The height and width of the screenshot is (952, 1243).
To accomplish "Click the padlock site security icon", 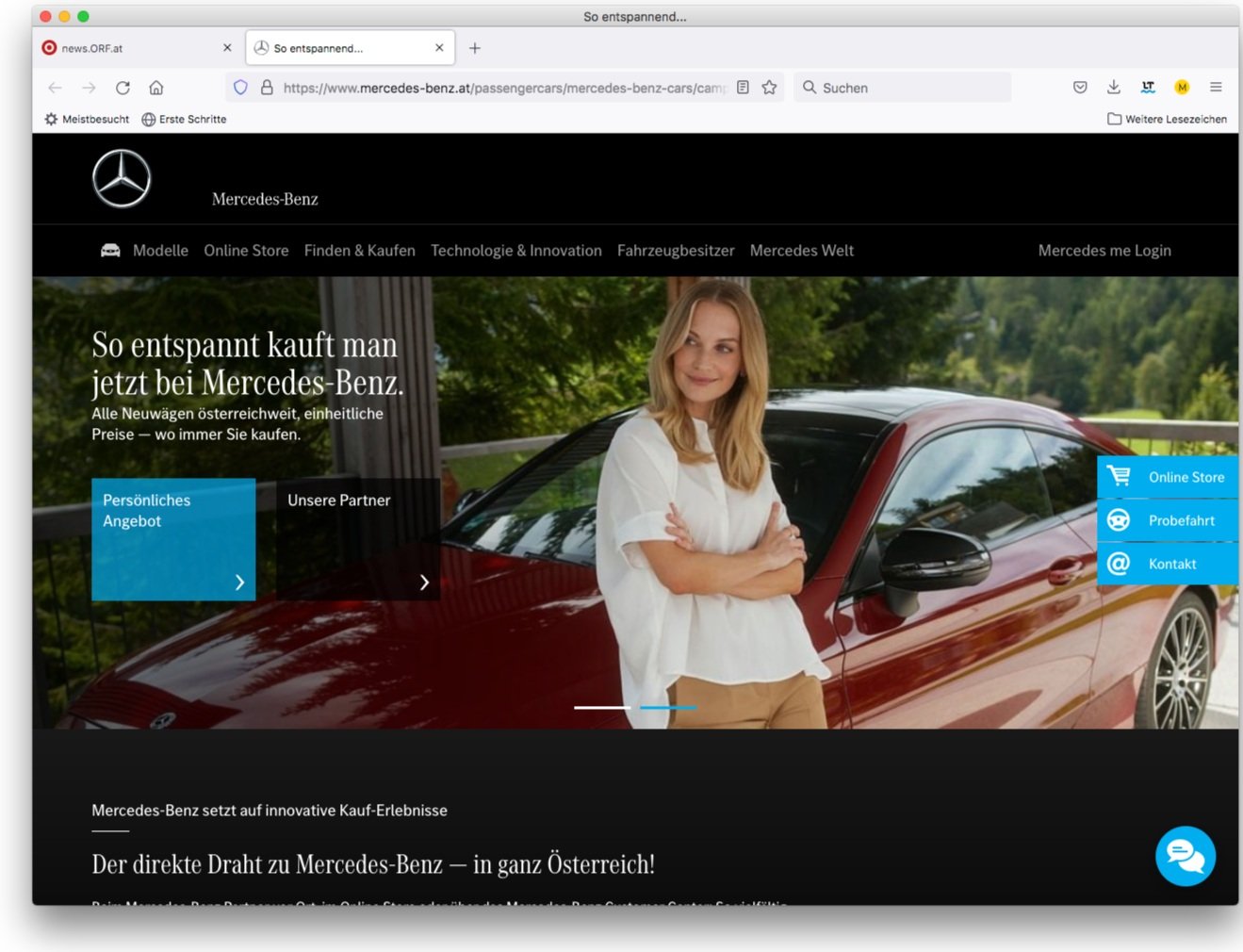I will (267, 88).
